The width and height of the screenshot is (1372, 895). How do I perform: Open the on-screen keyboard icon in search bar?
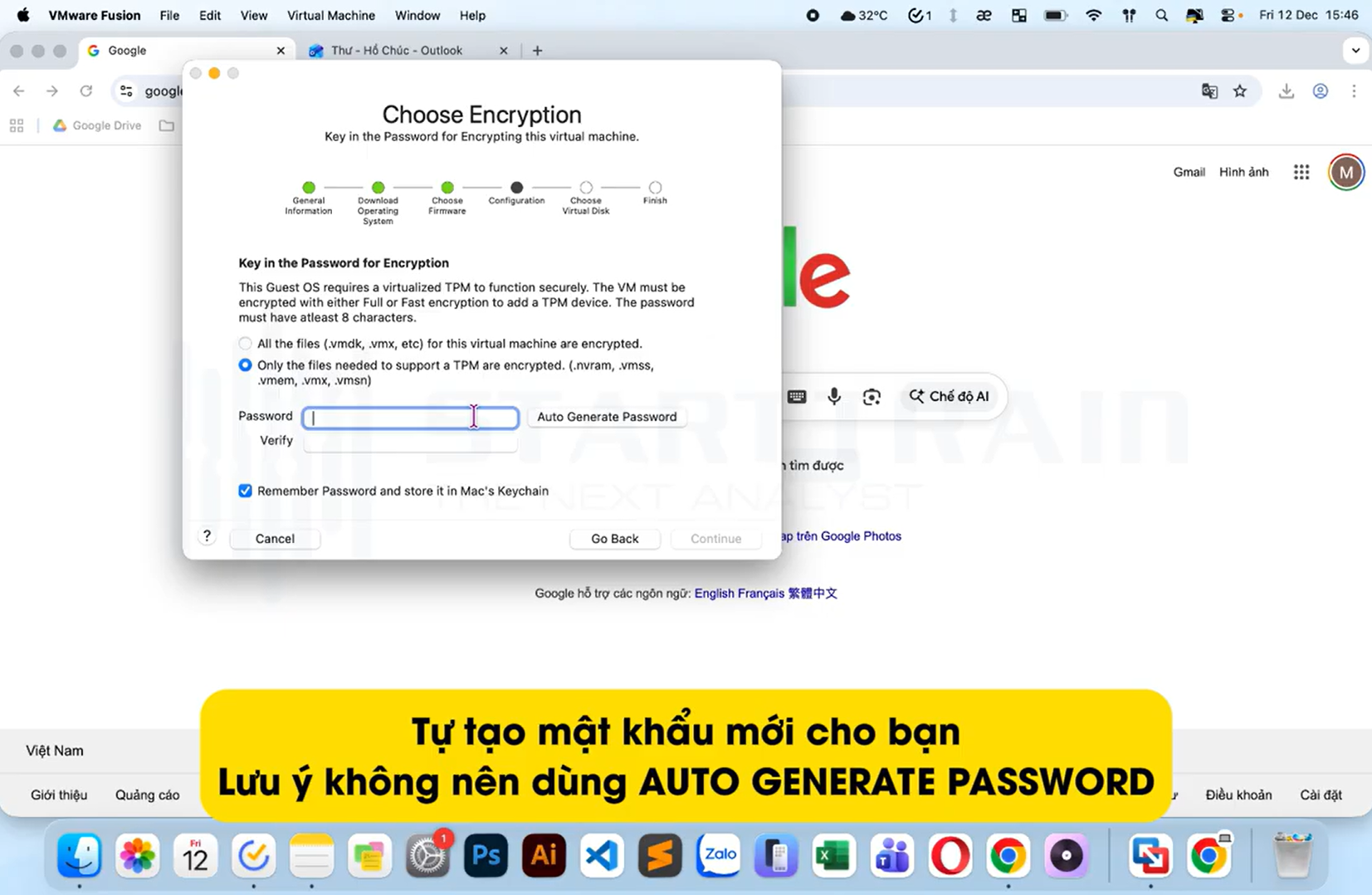[x=797, y=397]
